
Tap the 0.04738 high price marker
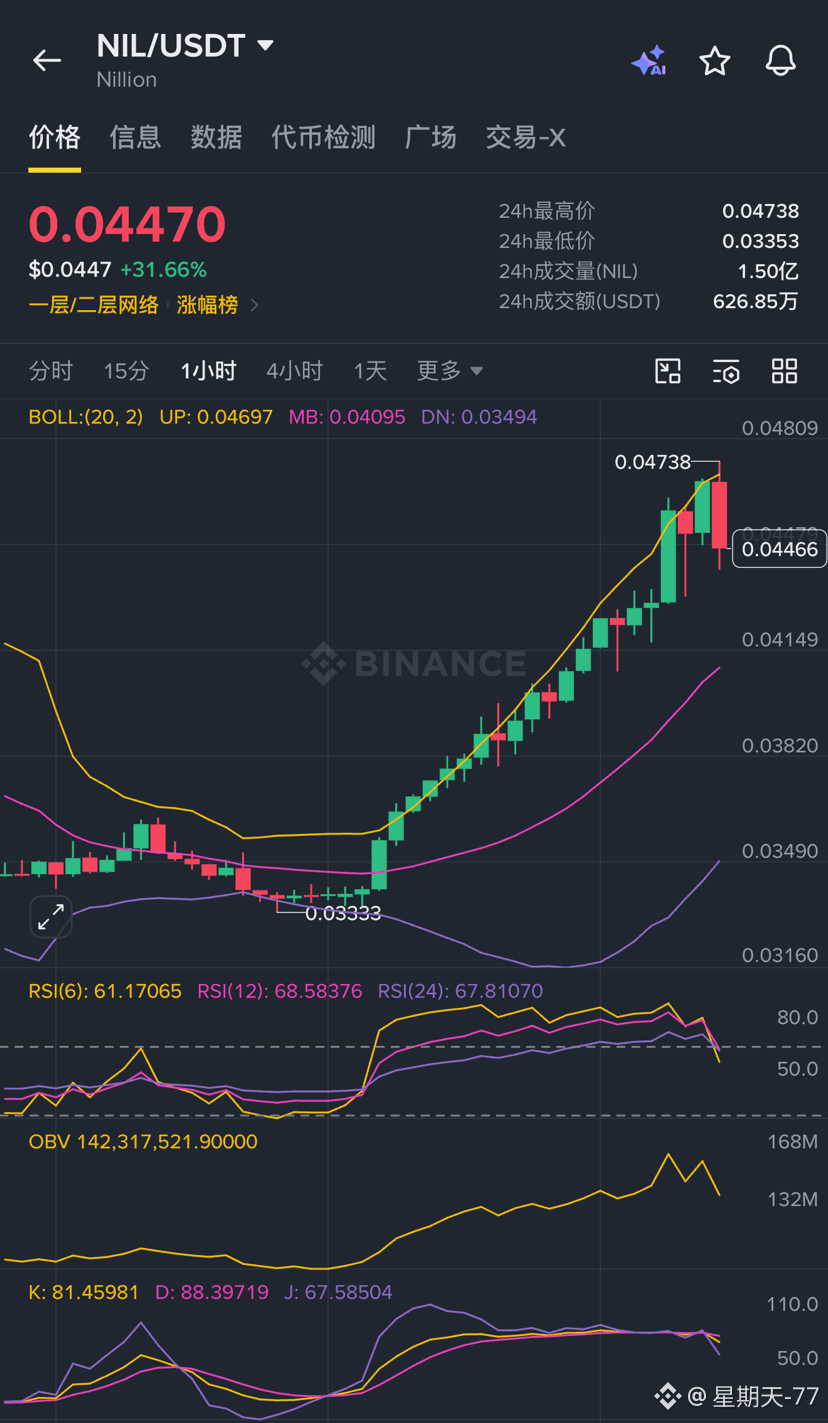pyautogui.click(x=652, y=461)
